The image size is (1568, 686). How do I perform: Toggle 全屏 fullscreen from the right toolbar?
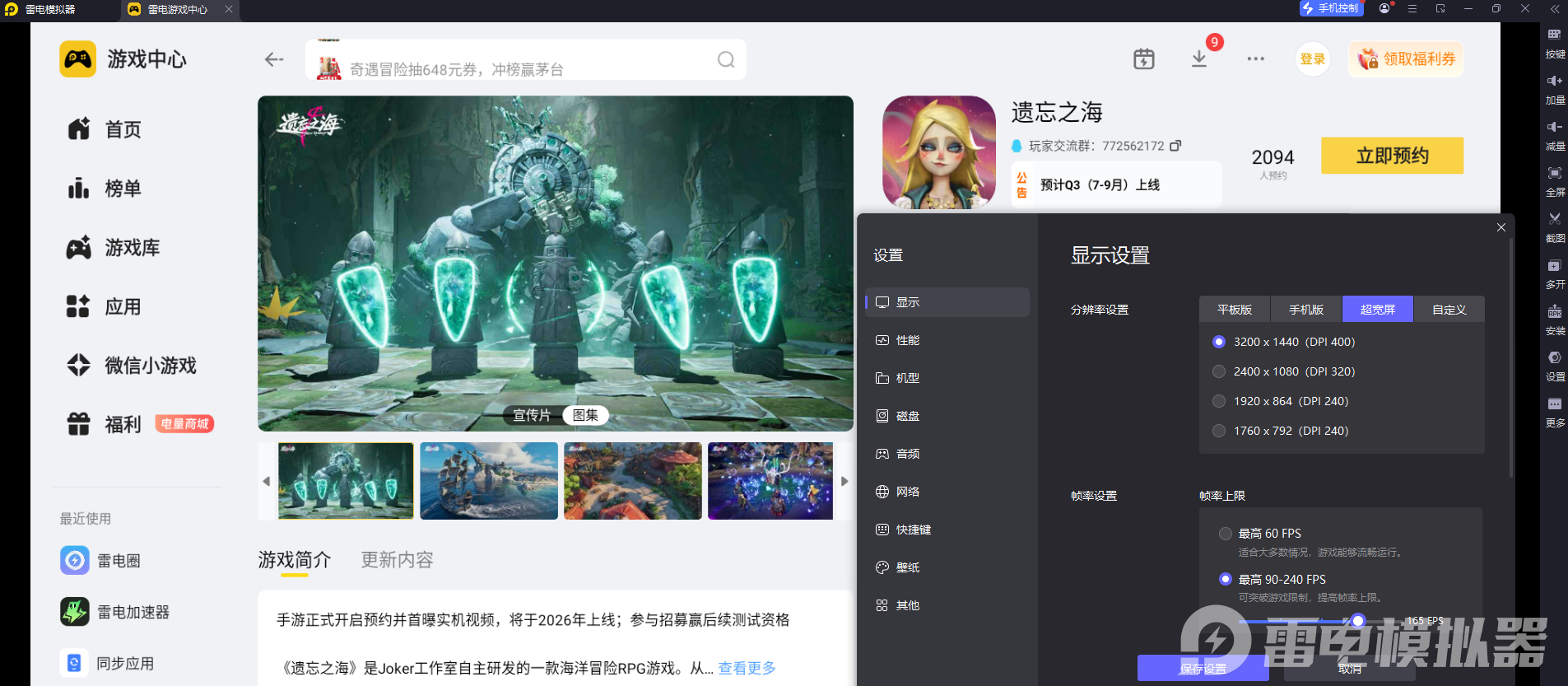coord(1555,181)
